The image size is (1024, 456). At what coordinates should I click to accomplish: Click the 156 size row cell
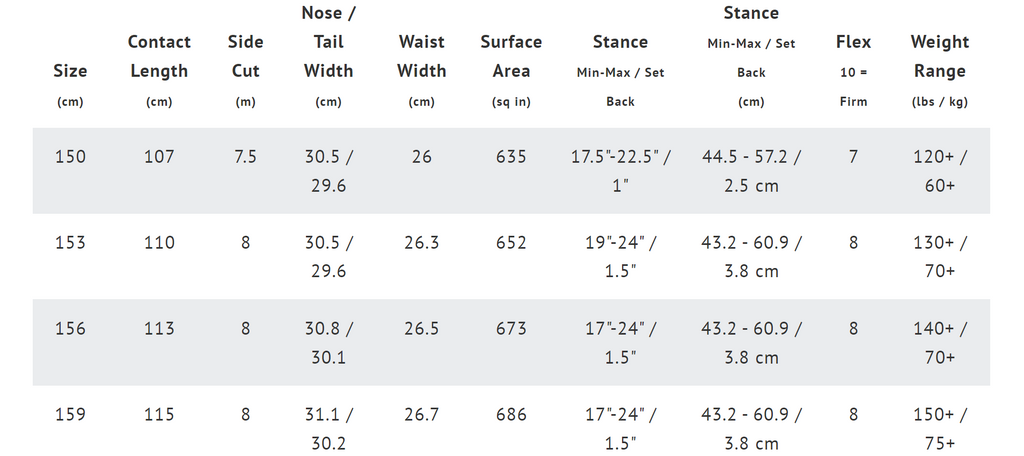[x=70, y=329]
